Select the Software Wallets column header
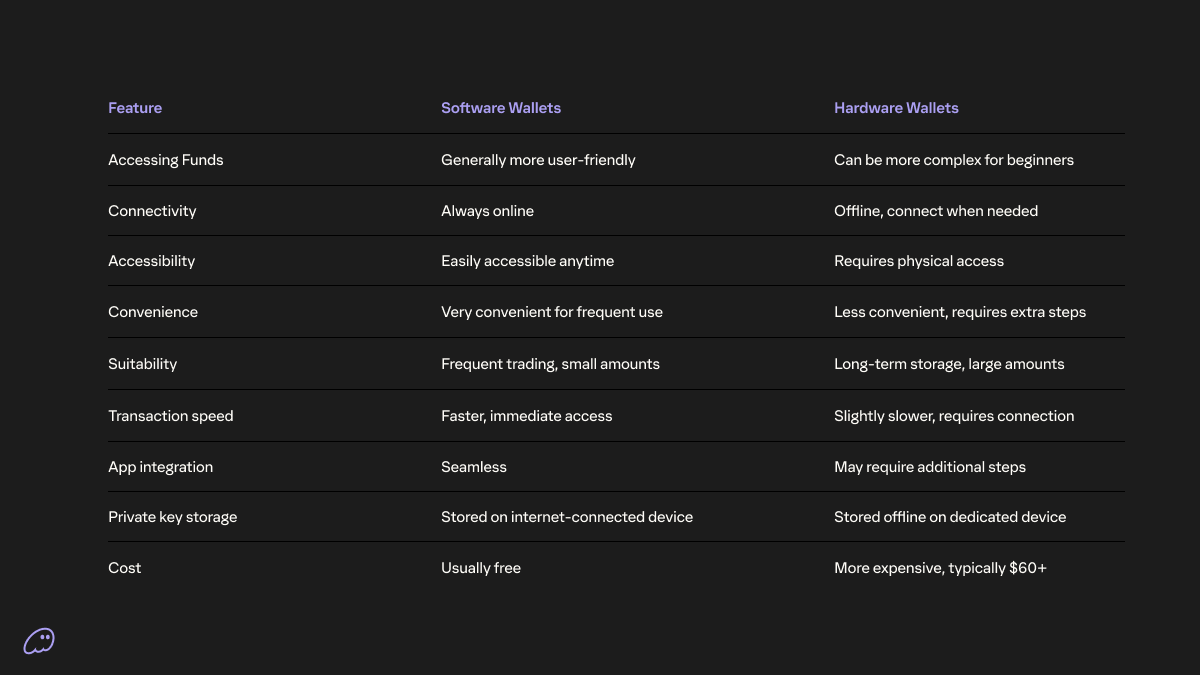This screenshot has height=675, width=1200. 501,108
